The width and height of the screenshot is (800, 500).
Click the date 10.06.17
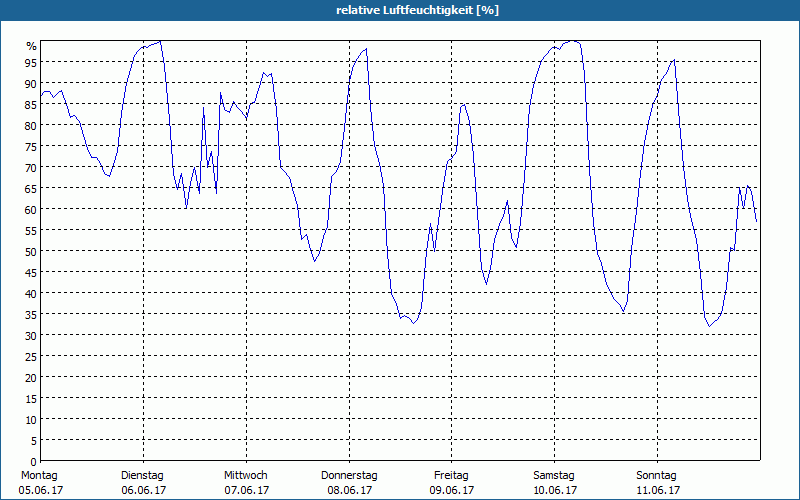555,490
